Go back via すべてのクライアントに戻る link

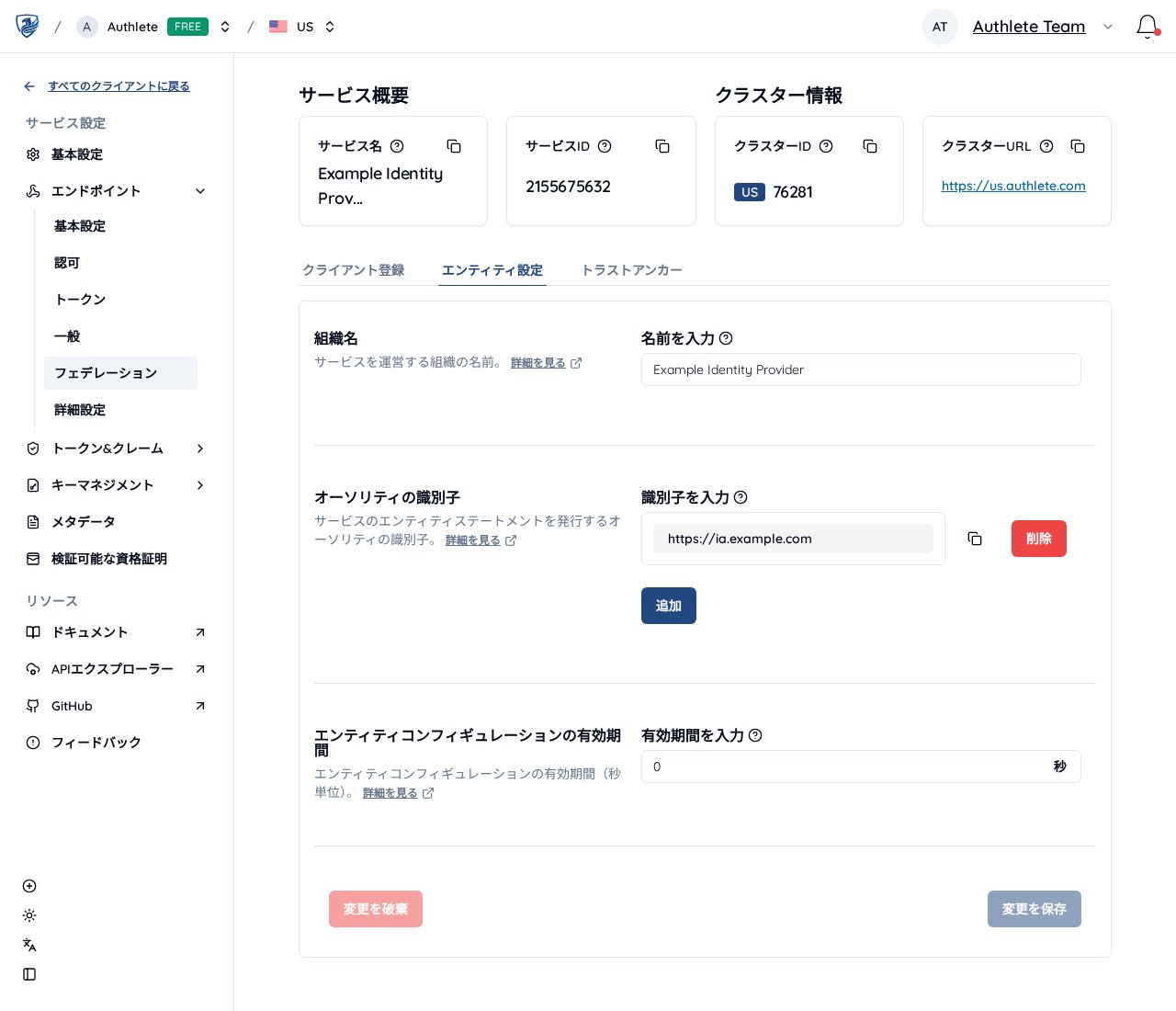click(x=119, y=86)
